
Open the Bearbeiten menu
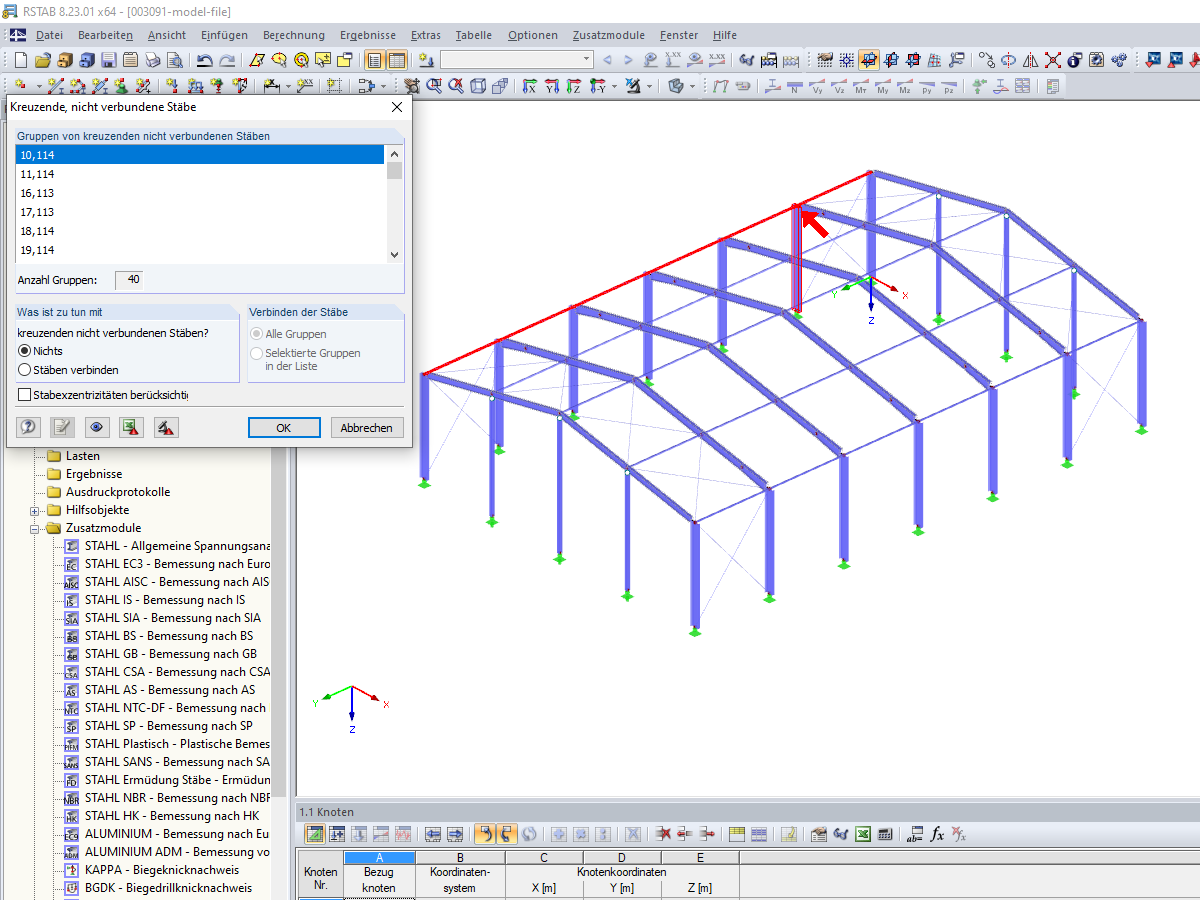(105, 35)
